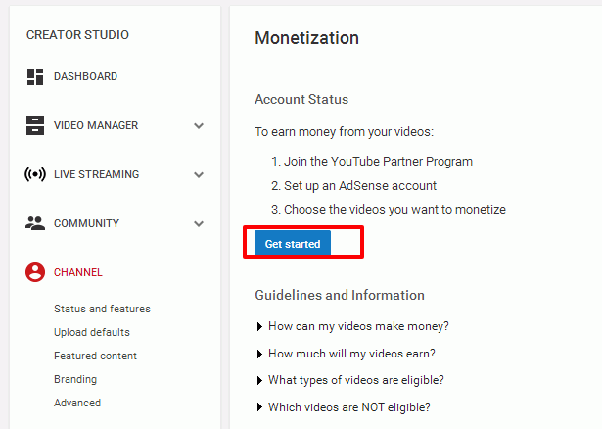Open the Branding settings

tap(75, 379)
